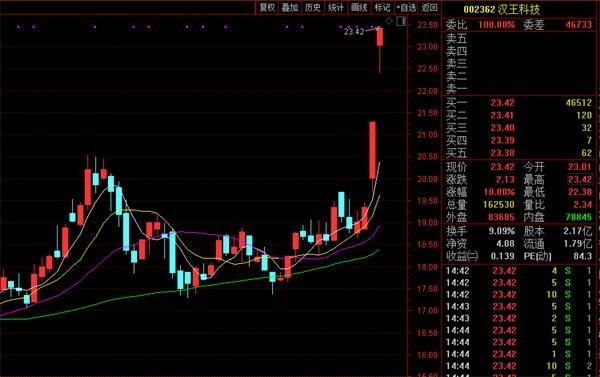This screenshot has width=600, height=377.
Task: Click the 标记 mark button
Action: pyautogui.click(x=382, y=7)
